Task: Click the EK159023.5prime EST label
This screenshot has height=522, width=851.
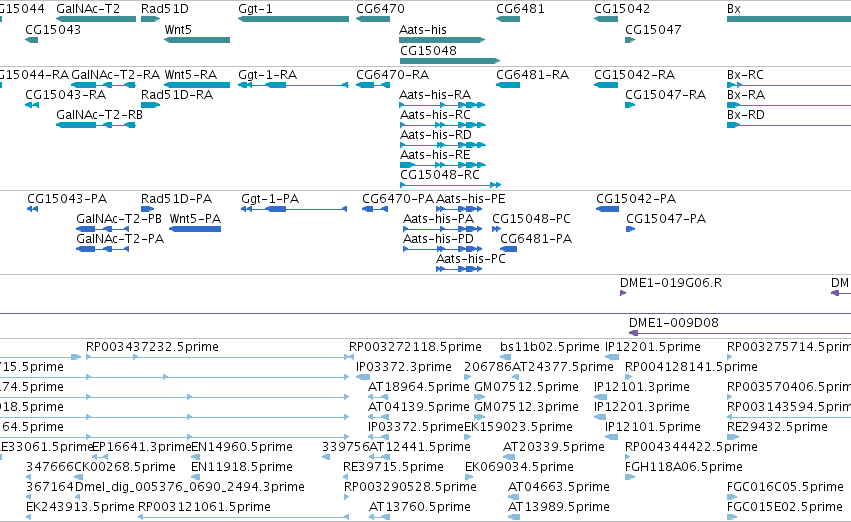Action: point(518,427)
